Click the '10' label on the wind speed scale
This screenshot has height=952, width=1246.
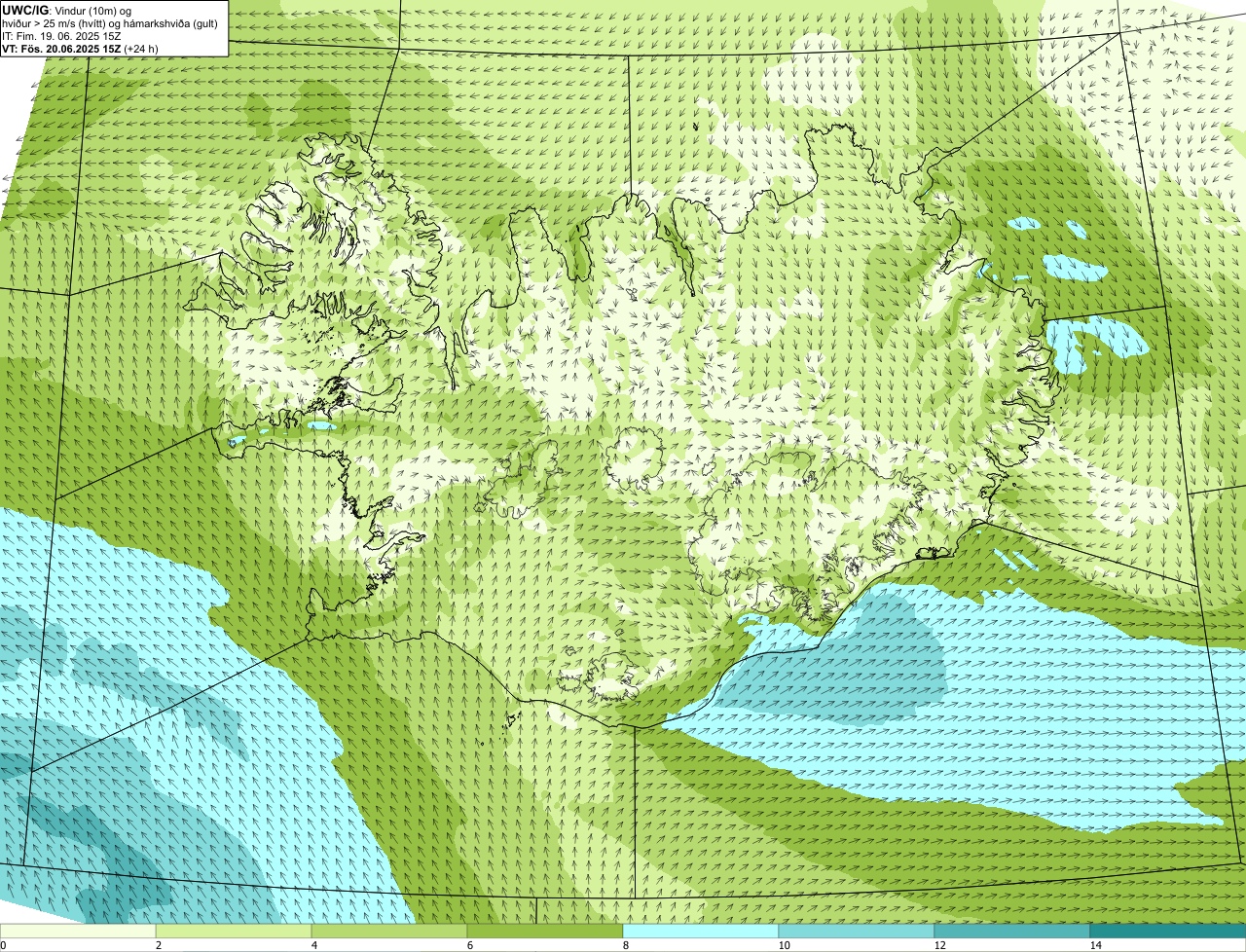coord(784,945)
